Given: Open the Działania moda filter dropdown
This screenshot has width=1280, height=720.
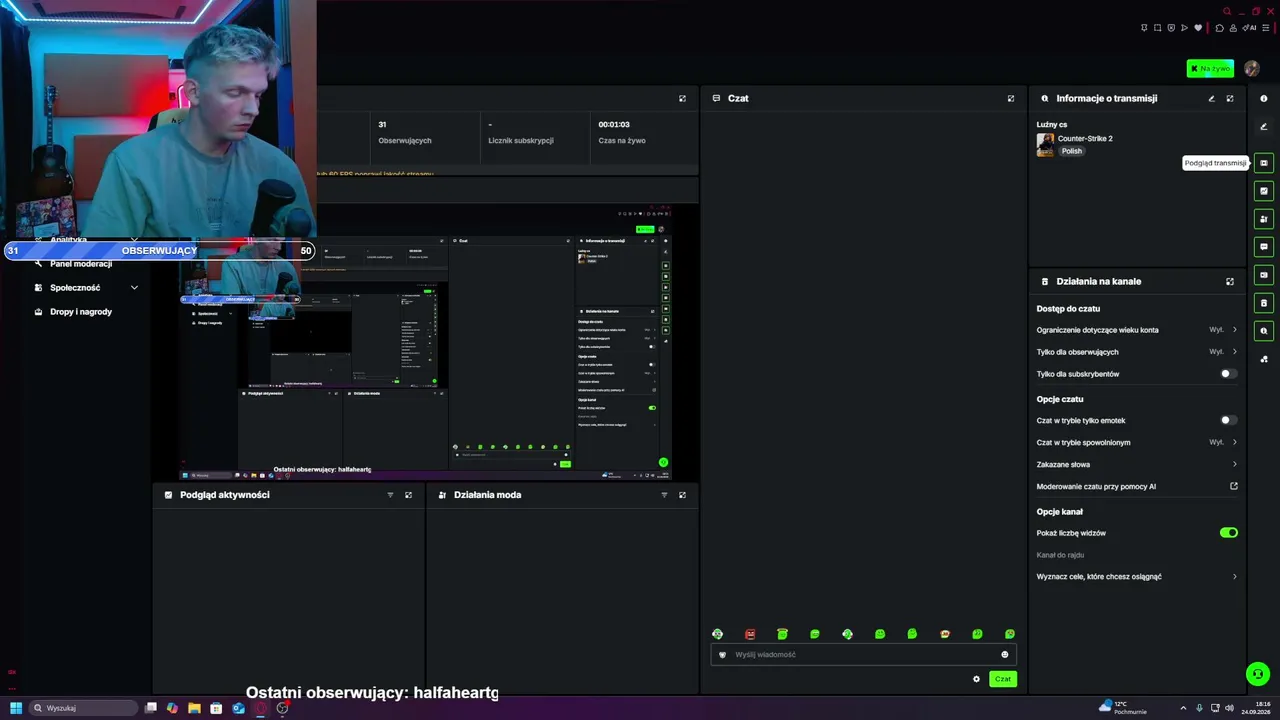Looking at the screenshot, I should click(664, 495).
